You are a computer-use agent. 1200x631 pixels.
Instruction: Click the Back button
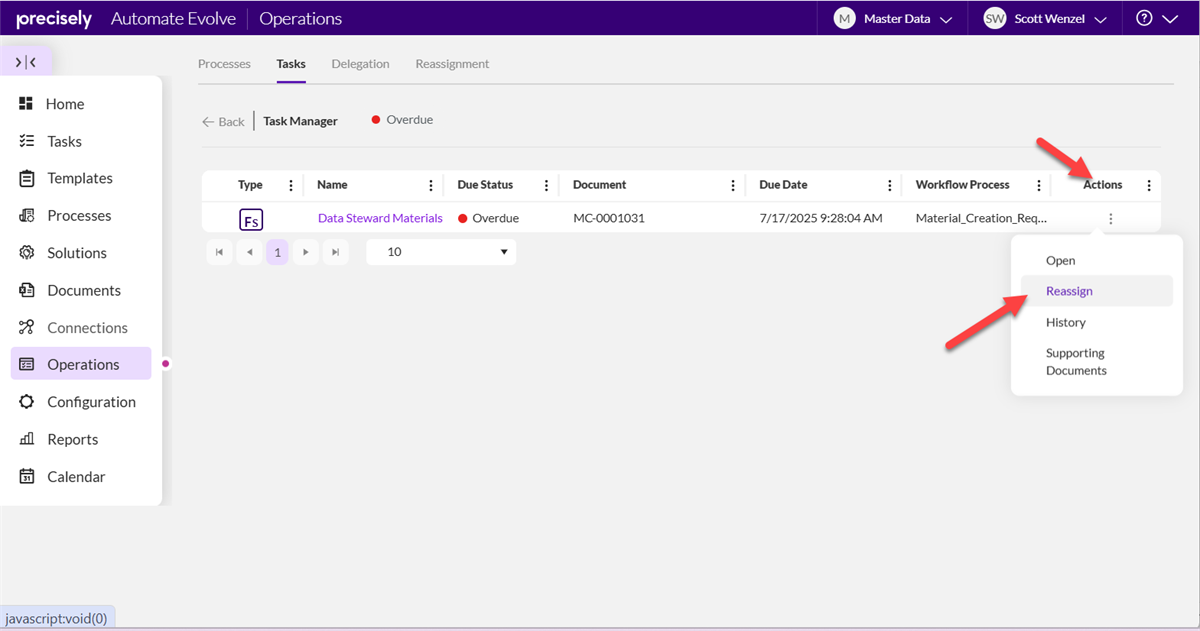(x=223, y=121)
